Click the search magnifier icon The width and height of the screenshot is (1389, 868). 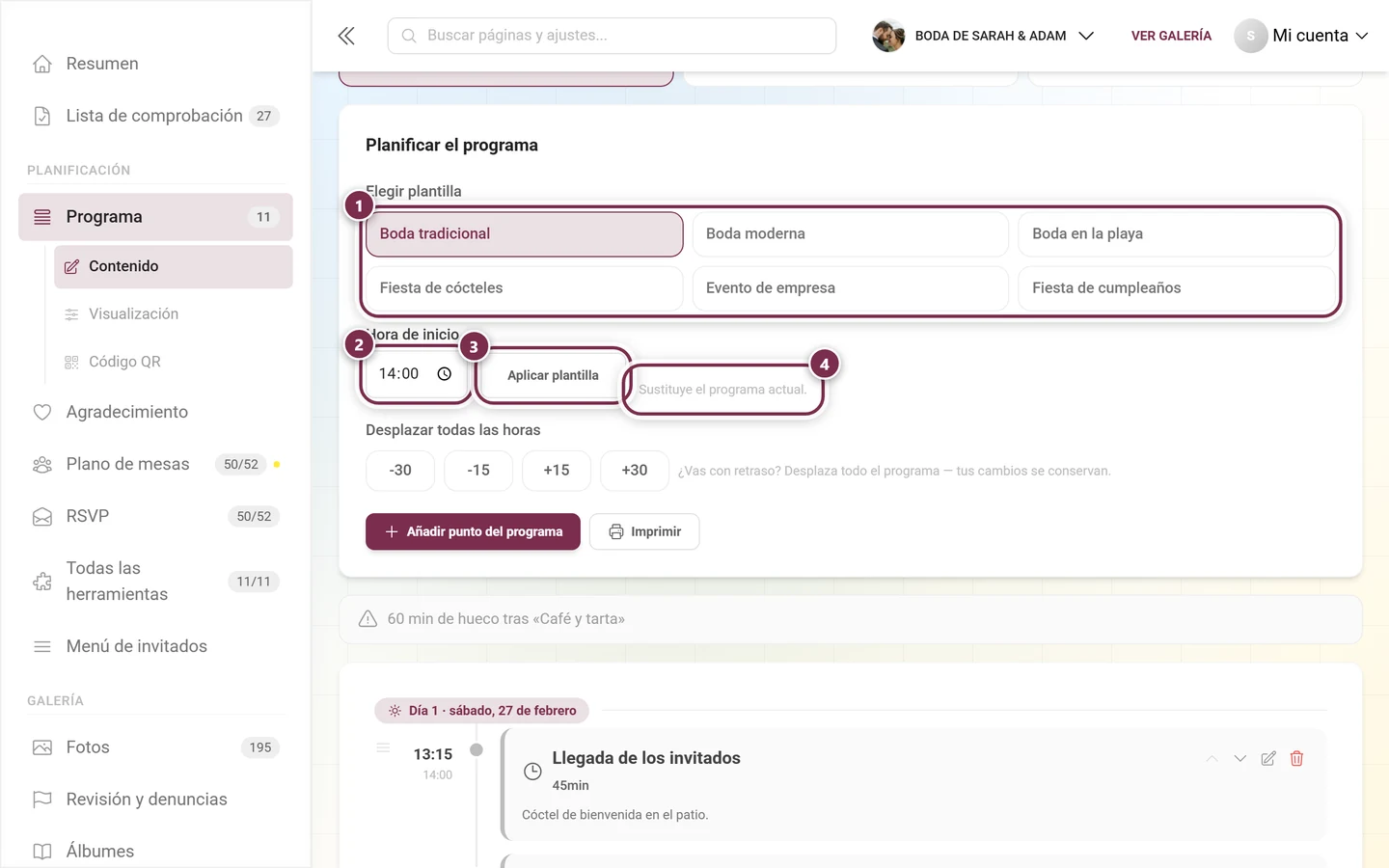click(x=409, y=36)
